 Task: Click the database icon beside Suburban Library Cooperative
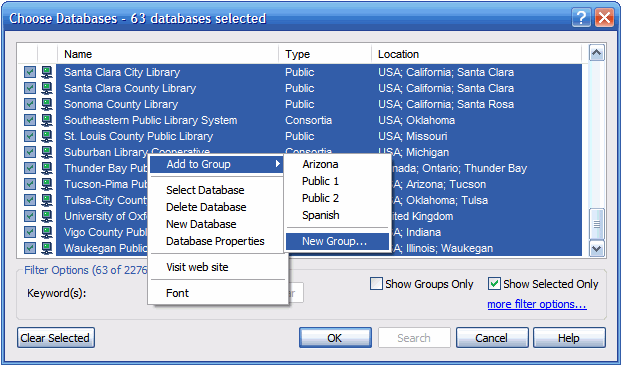(x=47, y=152)
